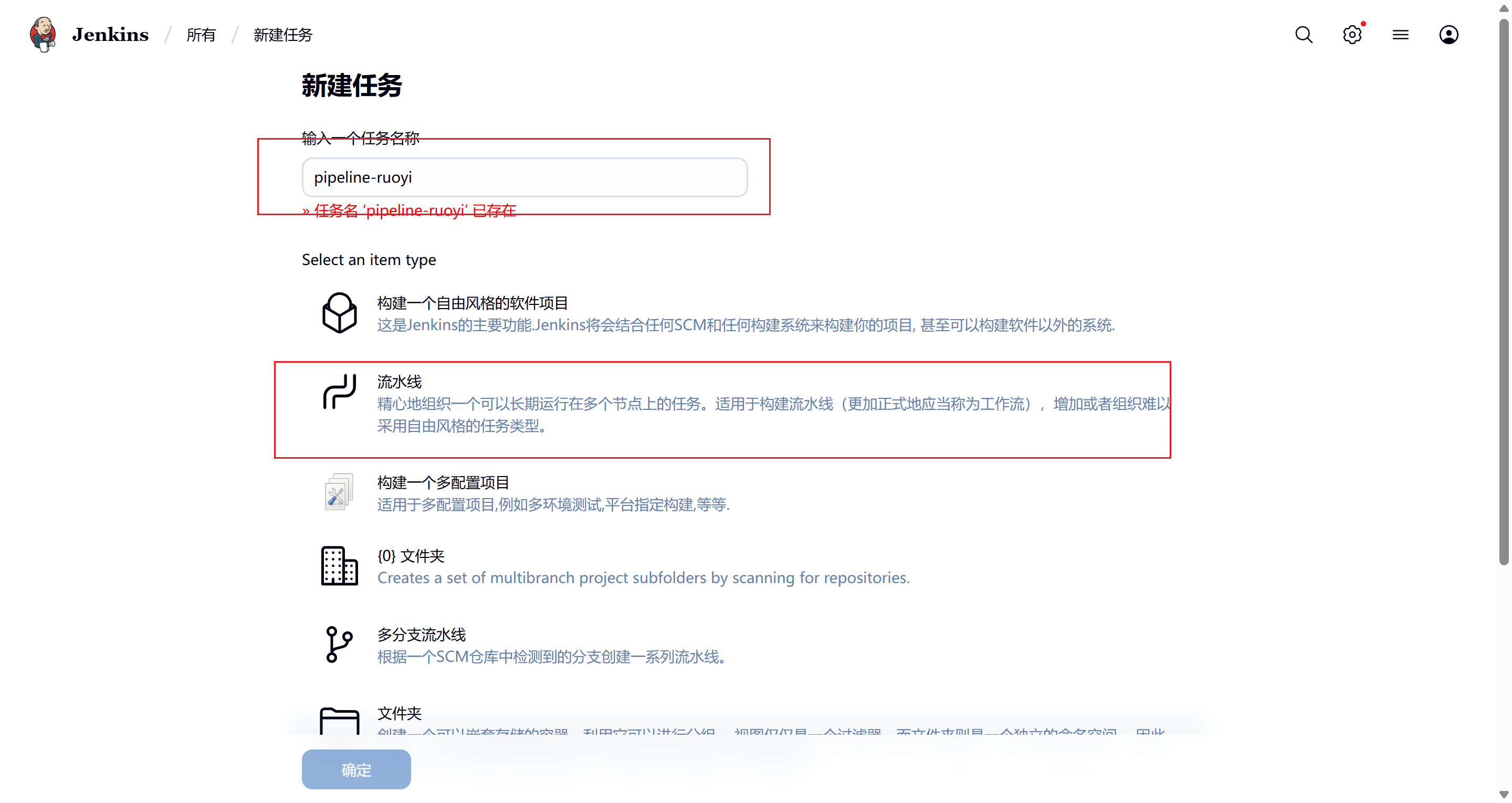The width and height of the screenshot is (1512, 803).
Task: Choose the 流水线 item type title
Action: (x=399, y=382)
